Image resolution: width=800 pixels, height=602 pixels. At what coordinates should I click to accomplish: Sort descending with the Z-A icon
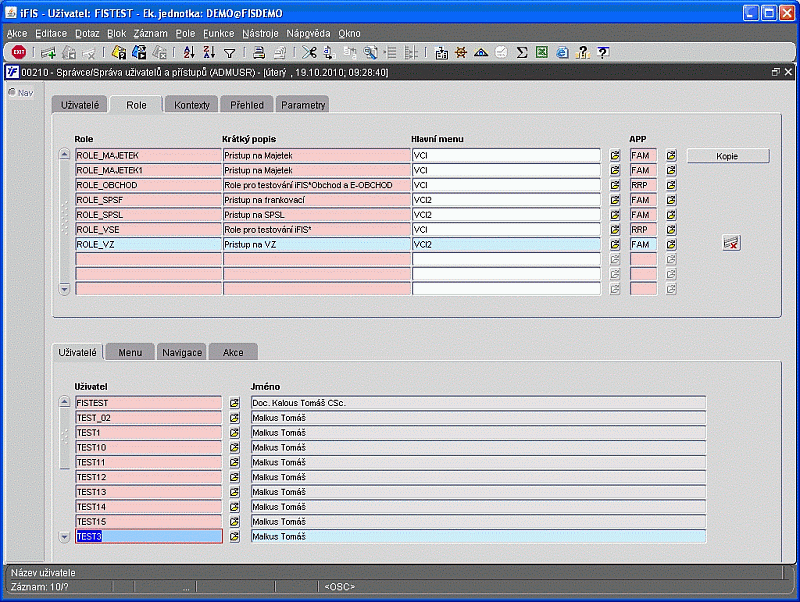click(x=209, y=52)
